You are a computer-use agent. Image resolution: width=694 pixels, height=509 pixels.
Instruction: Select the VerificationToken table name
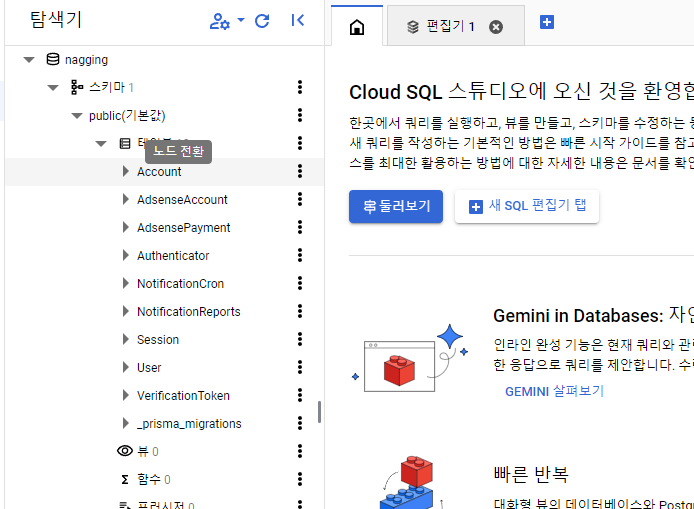tap(183, 395)
